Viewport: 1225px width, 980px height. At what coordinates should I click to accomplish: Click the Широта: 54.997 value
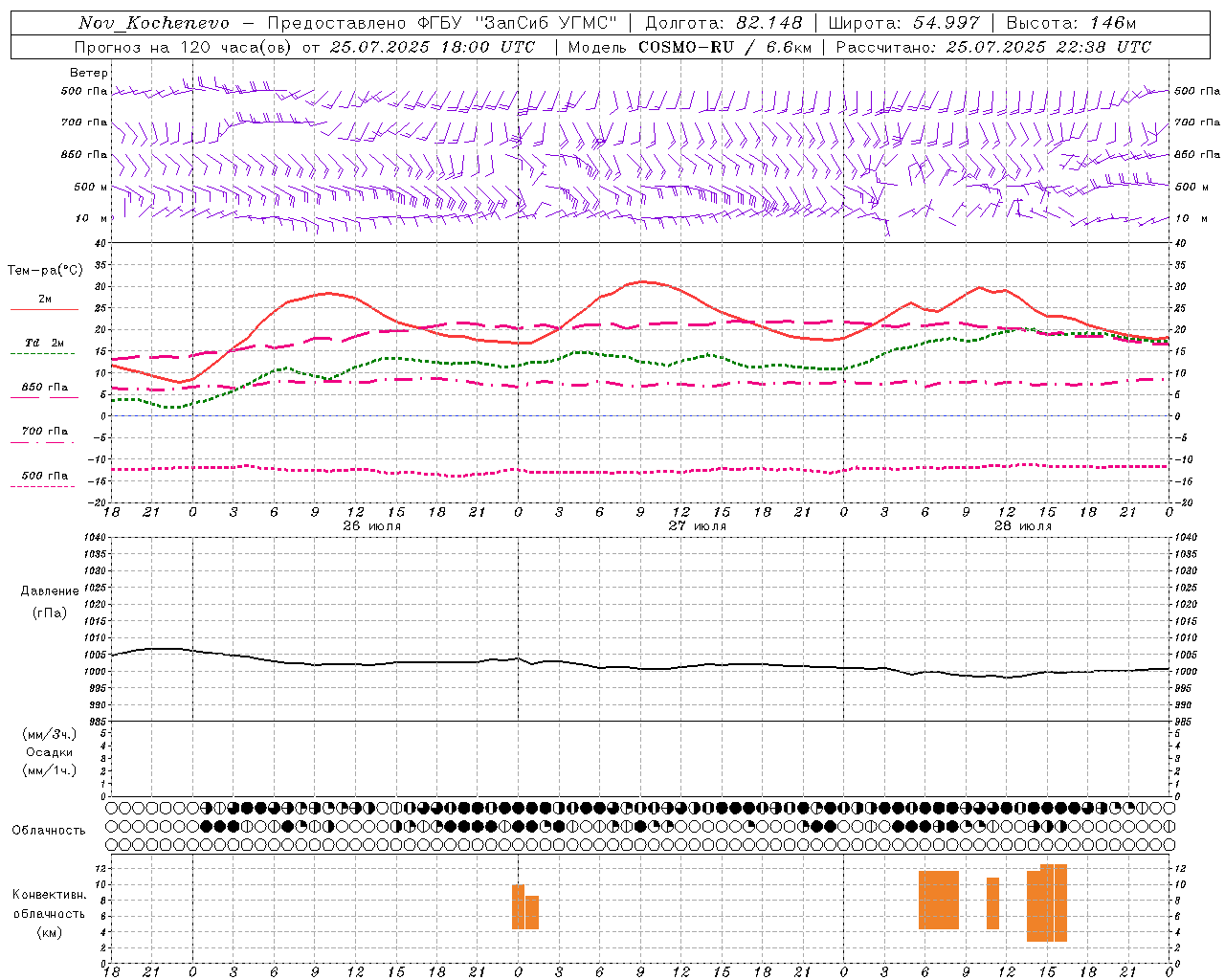[903, 23]
